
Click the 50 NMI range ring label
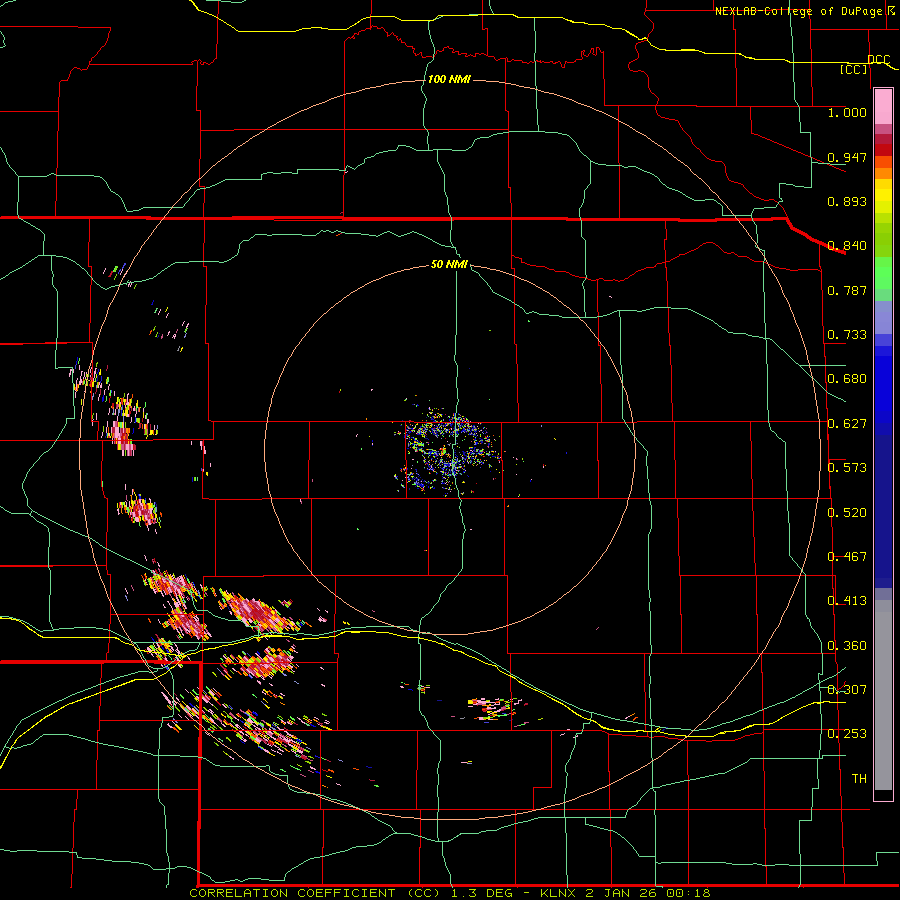[x=449, y=265]
